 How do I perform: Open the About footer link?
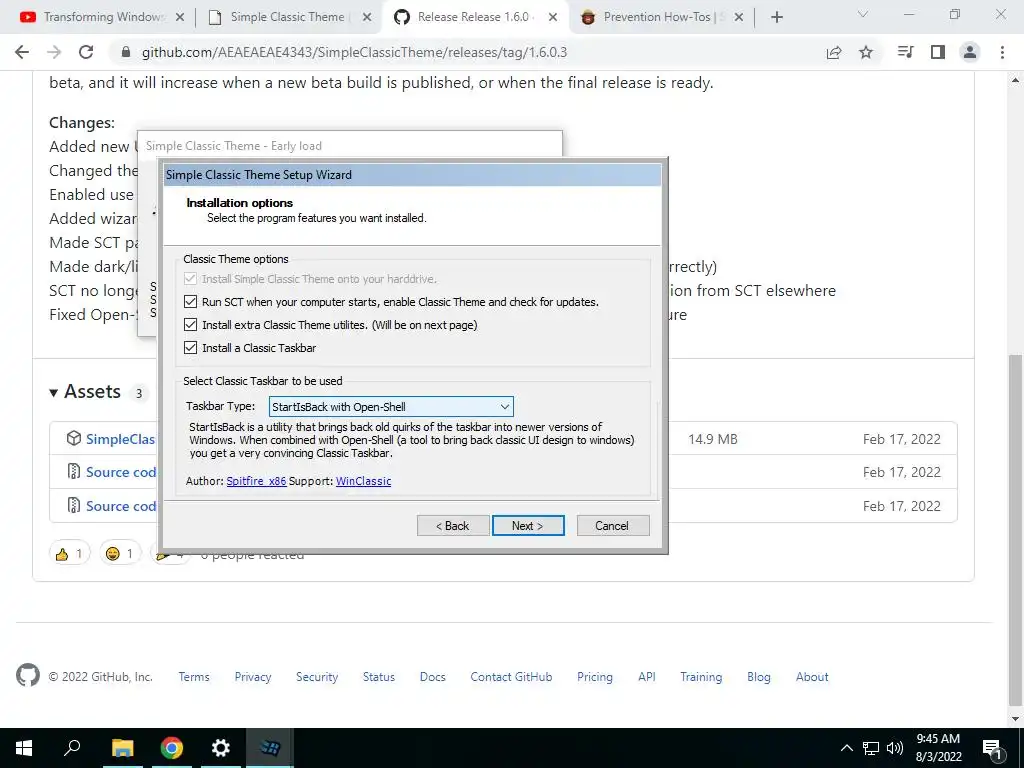click(x=812, y=677)
